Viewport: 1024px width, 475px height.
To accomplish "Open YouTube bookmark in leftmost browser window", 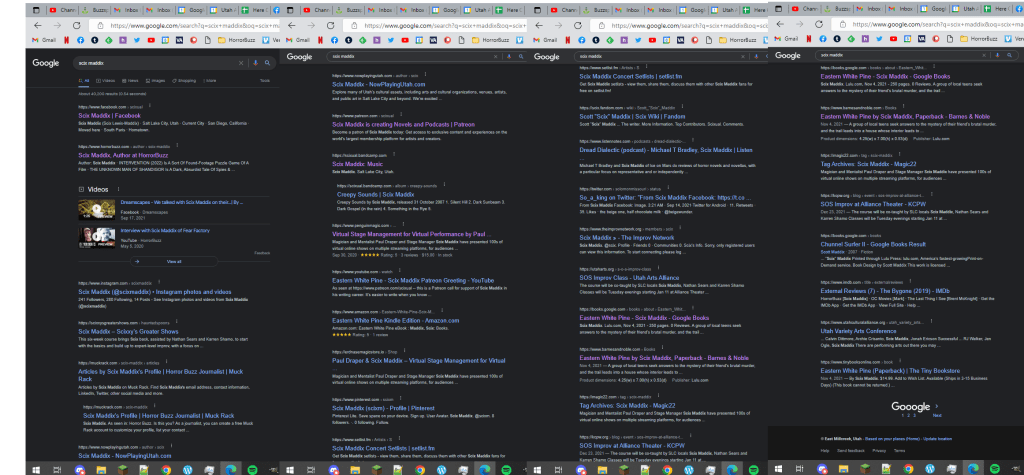I will (151, 40).
